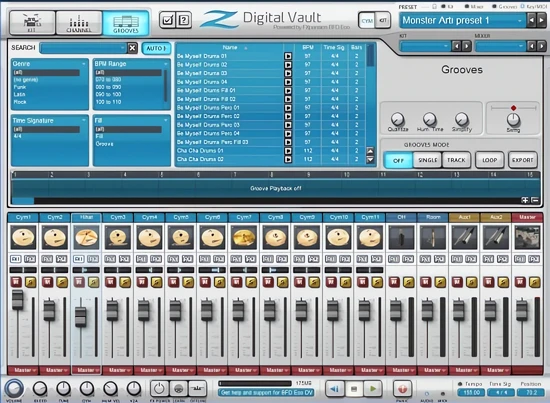Open Aux2 output routing dropdown

pos(496,370)
